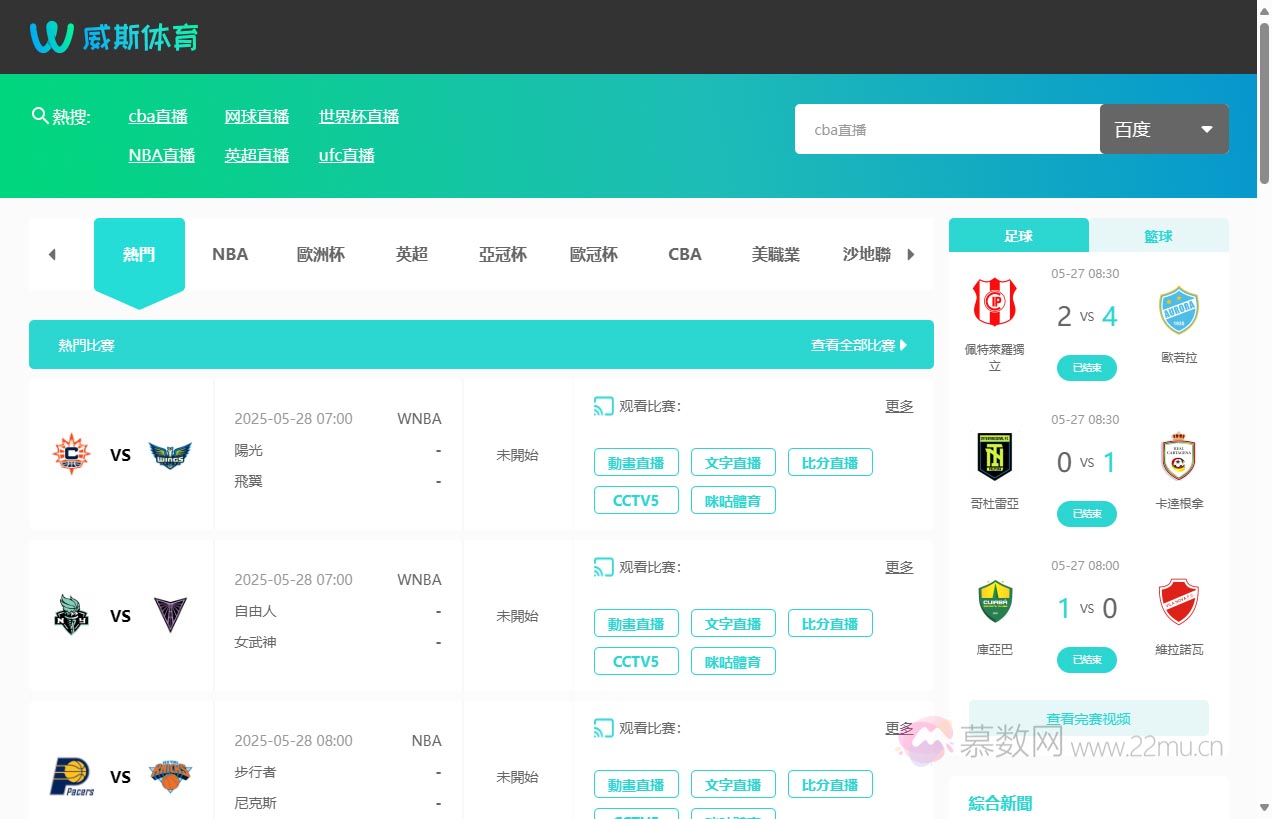The width and height of the screenshot is (1272, 819).
Task: Select the NBA category tab
Action: [x=230, y=254]
